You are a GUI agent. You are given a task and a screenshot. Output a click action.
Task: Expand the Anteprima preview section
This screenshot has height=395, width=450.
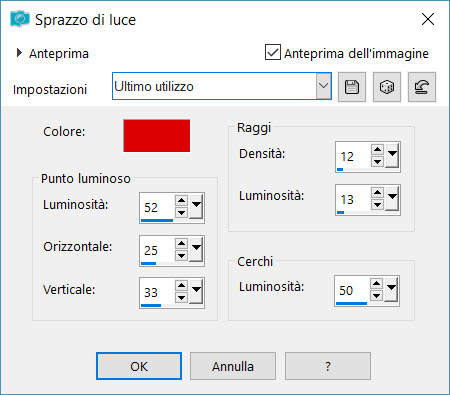pyautogui.click(x=19, y=53)
